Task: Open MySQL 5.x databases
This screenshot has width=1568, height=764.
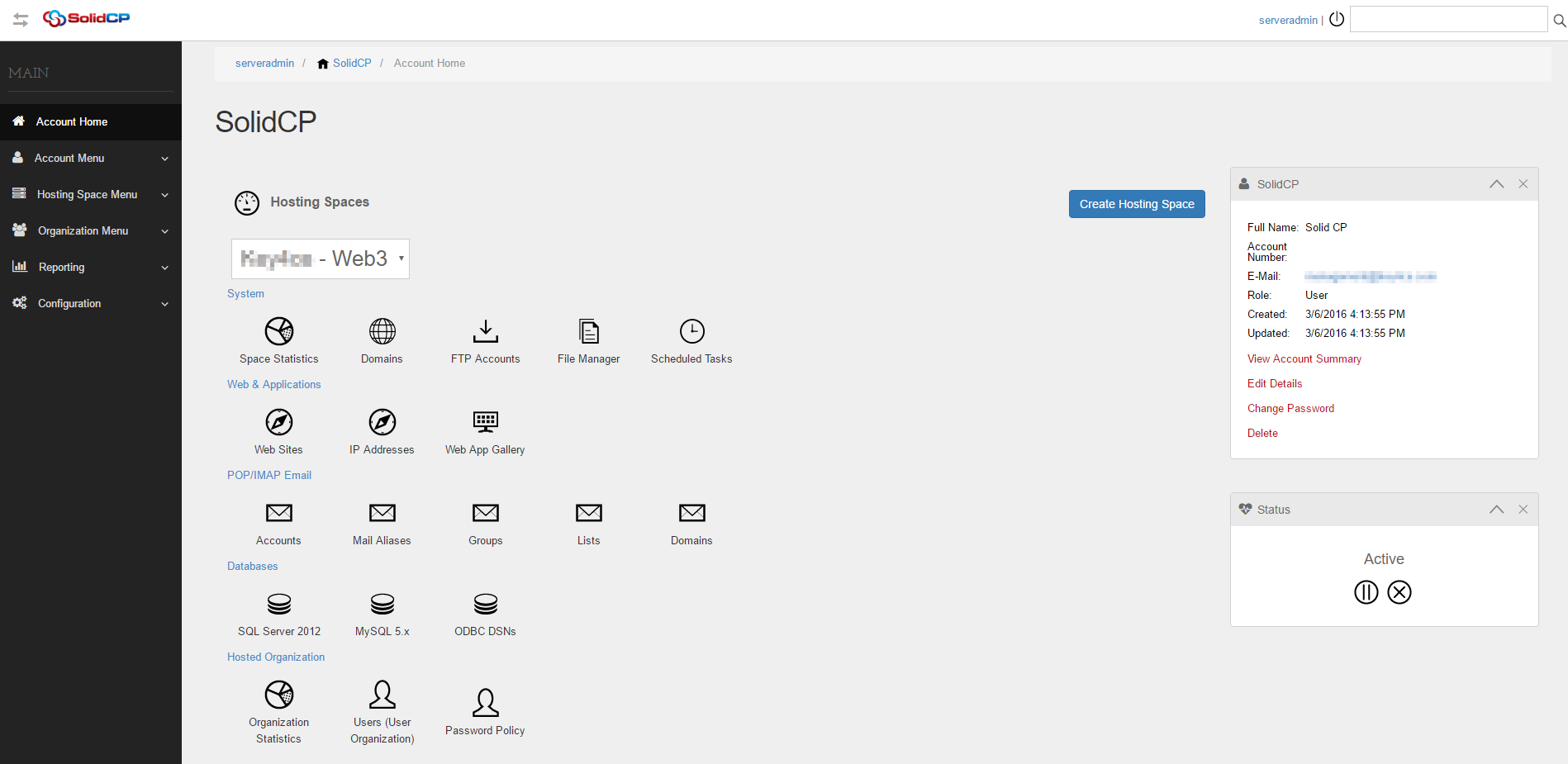Action: [382, 605]
